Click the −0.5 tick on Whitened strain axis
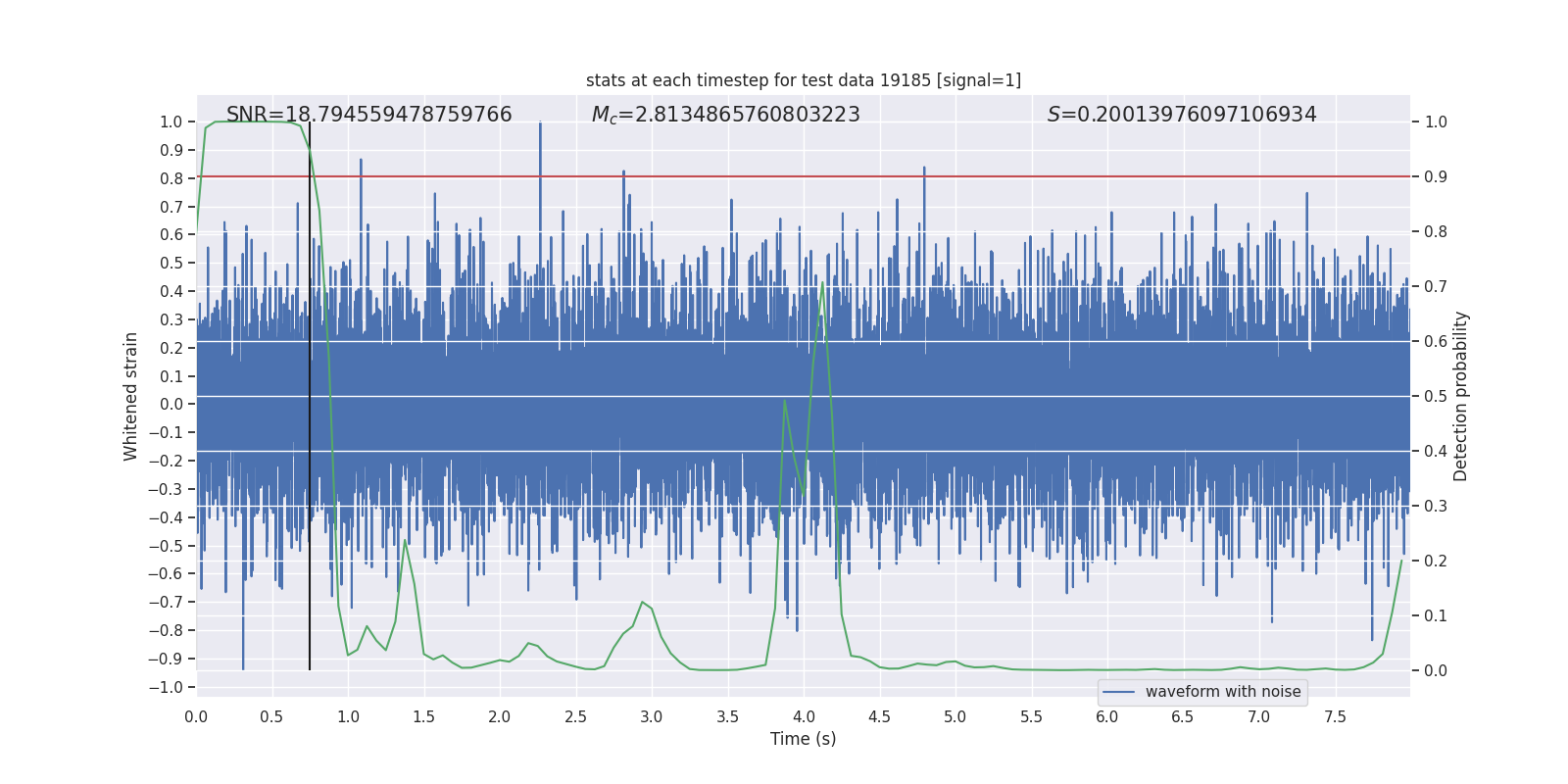1568x784 pixels. (x=166, y=546)
